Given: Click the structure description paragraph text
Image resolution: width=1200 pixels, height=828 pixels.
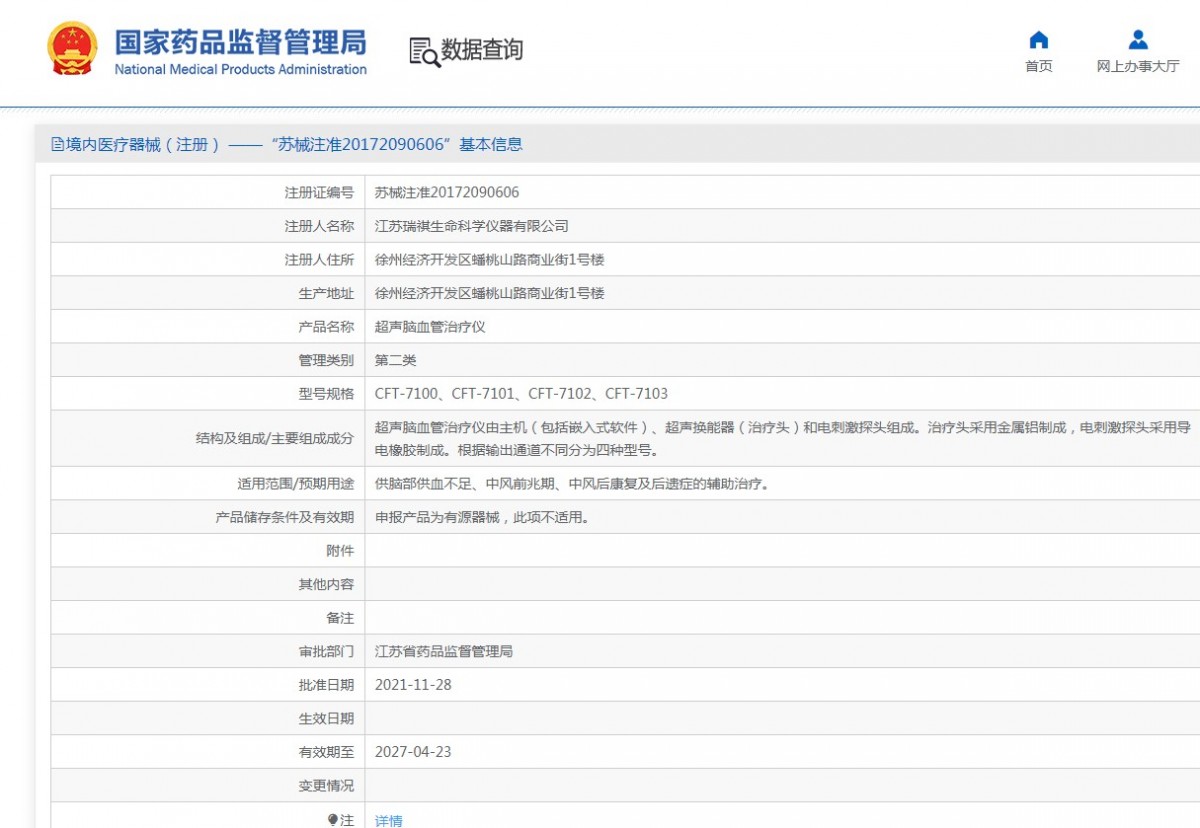Looking at the screenshot, I should 783,438.
